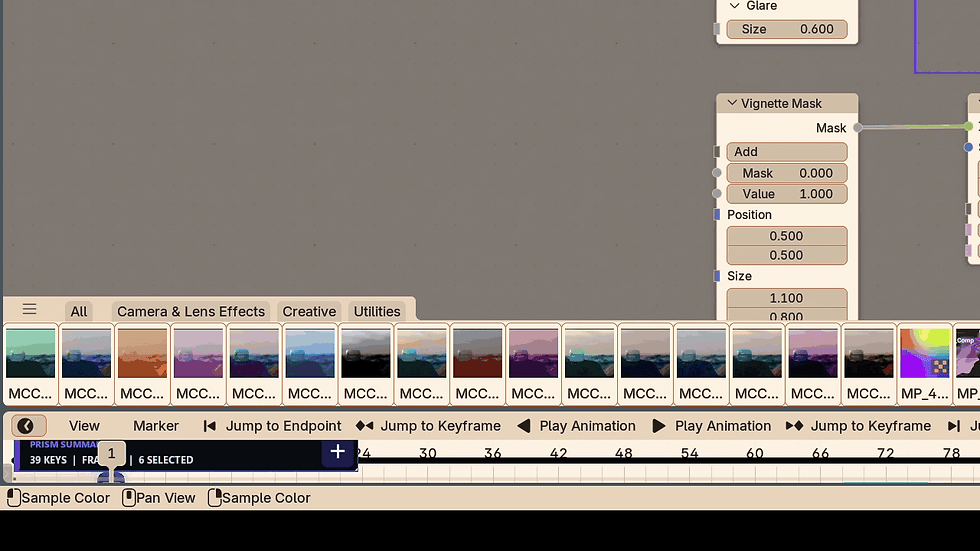This screenshot has width=980, height=551.
Task: Click the 'Position' label in Vignette Mask
Action: pos(749,215)
